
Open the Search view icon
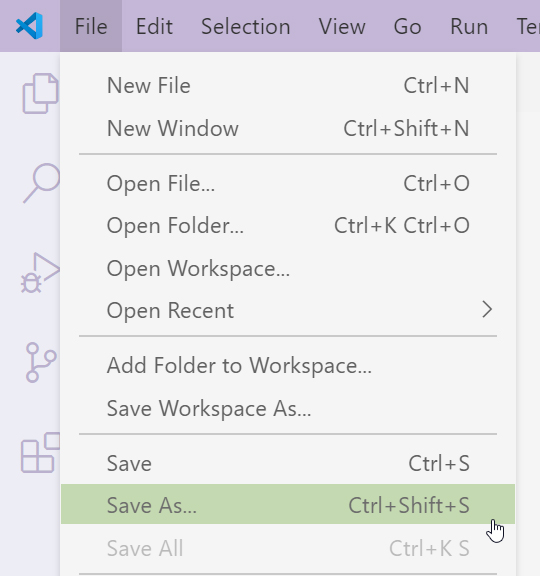pos(42,183)
